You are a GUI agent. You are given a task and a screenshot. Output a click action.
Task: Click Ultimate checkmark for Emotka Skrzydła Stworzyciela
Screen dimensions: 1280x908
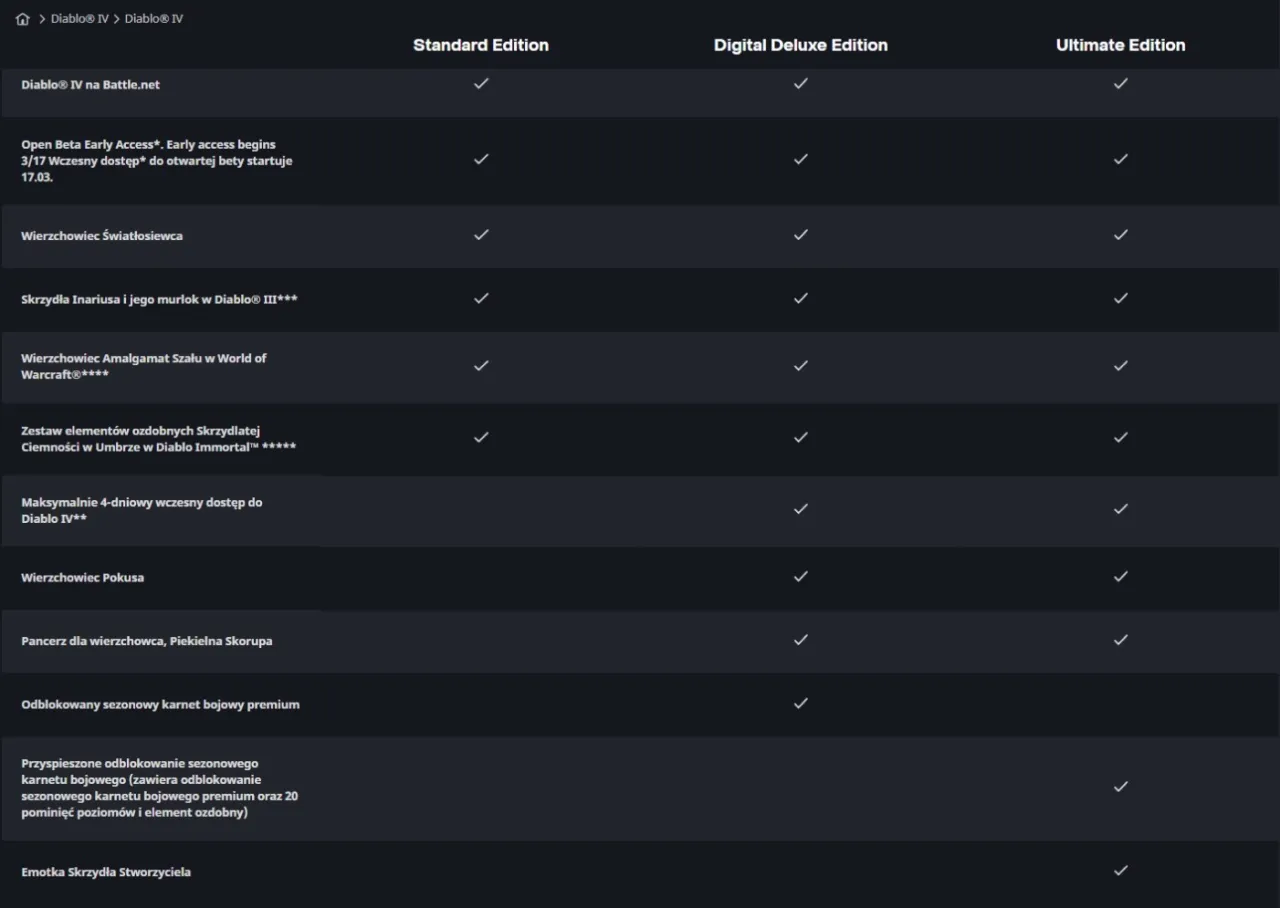click(1120, 871)
